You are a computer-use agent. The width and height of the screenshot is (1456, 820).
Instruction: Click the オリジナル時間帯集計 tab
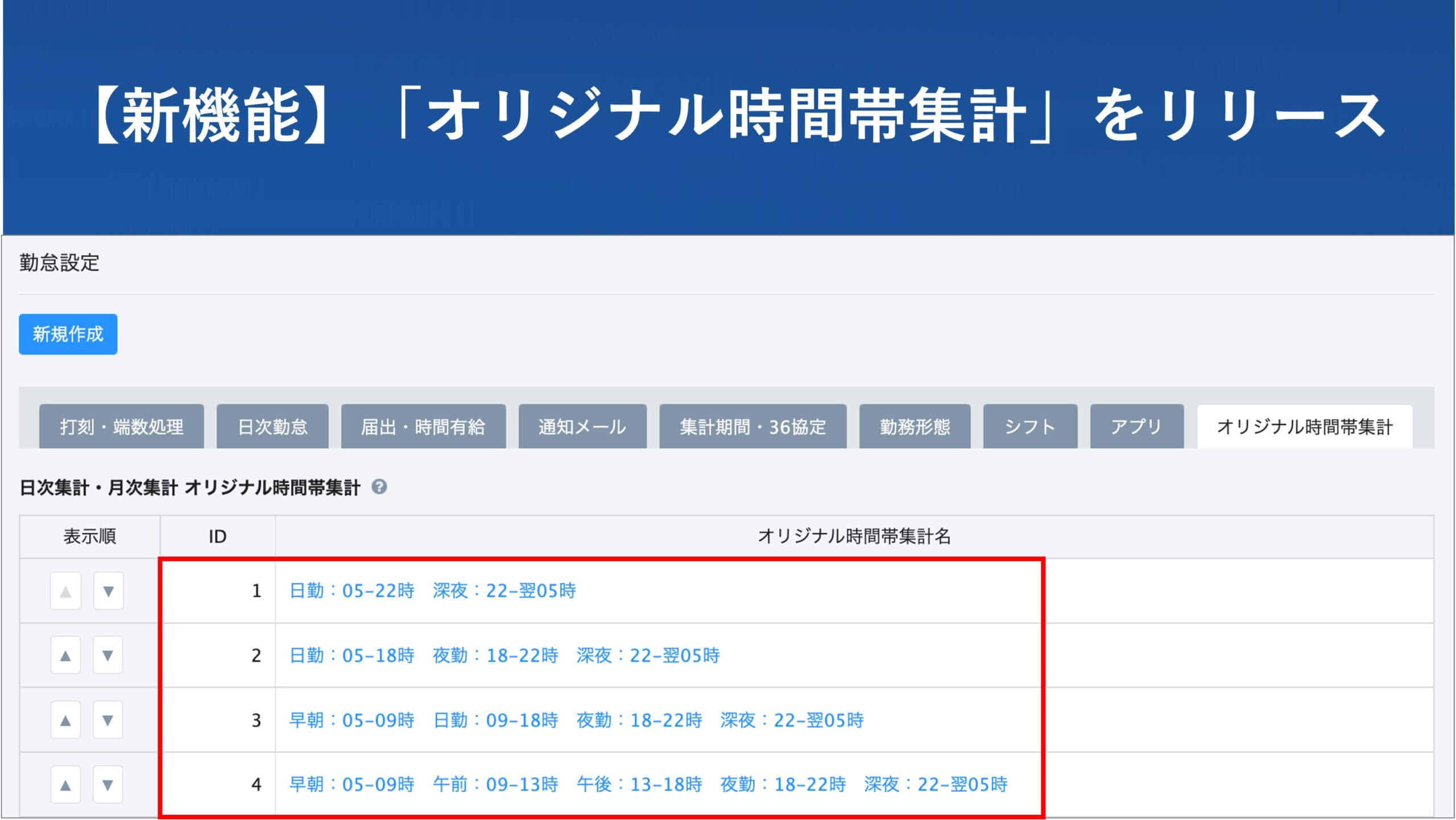(1305, 427)
